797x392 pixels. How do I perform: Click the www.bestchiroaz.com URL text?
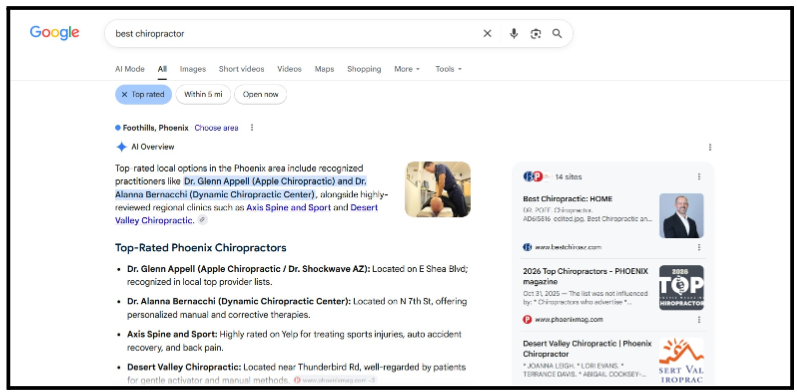point(568,247)
